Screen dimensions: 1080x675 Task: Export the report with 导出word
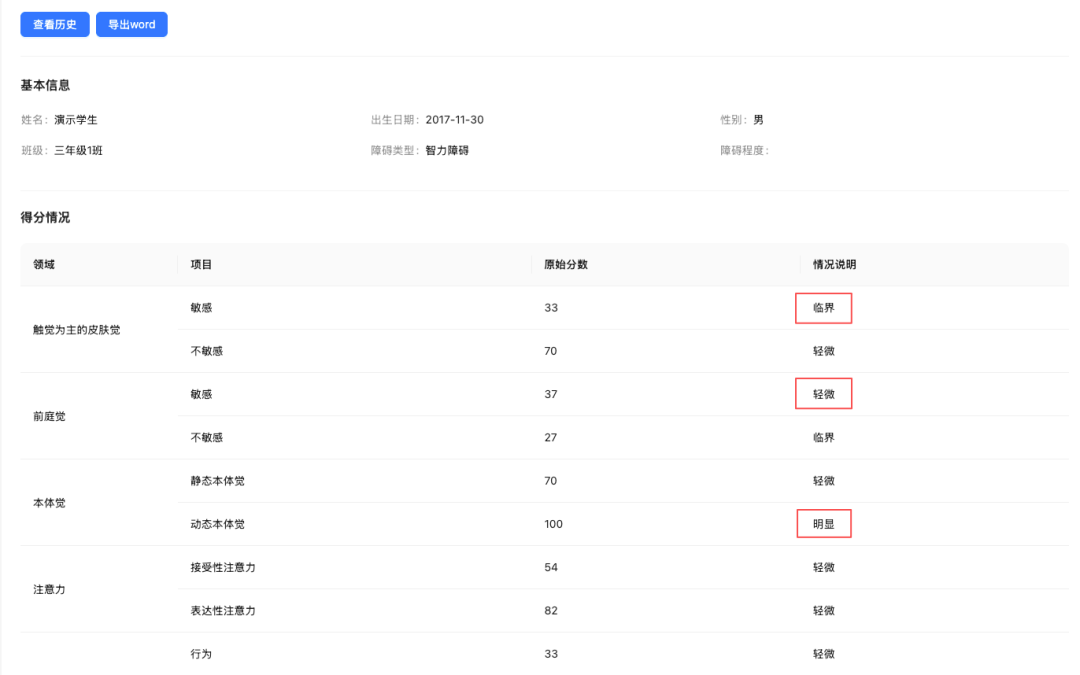[x=132, y=25]
